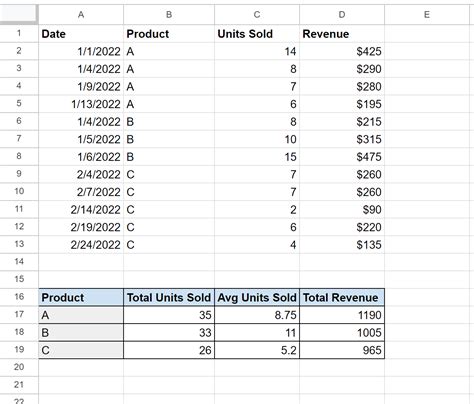Select the revenue cell $425
474x404 pixels.
click(x=342, y=51)
